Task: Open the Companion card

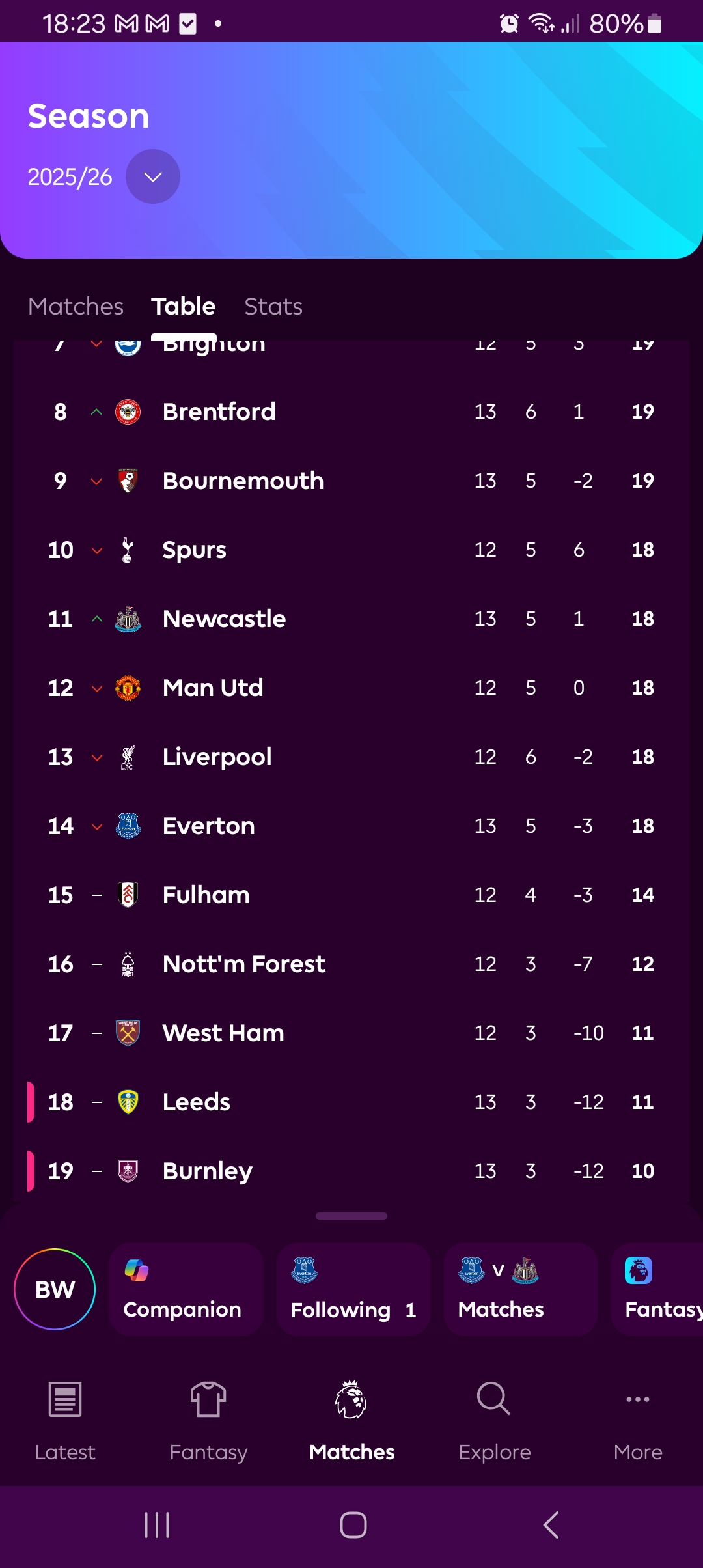Action: 186,1289
